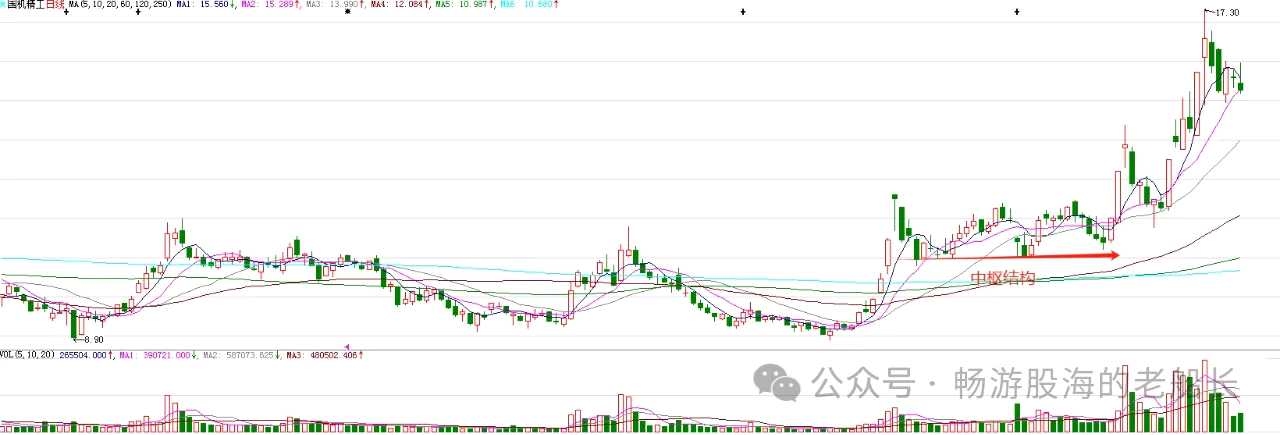Click the 国机精工 stock name label

pos(26,5)
